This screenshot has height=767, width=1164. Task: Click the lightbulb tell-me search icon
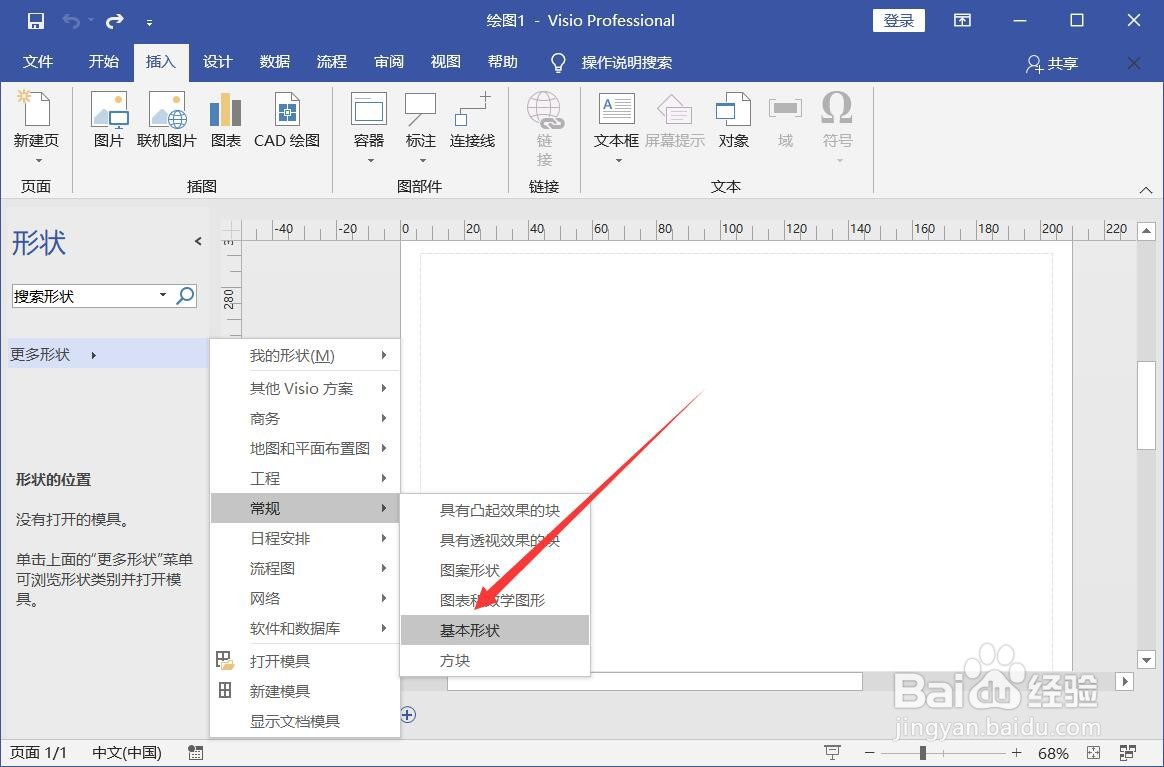coord(558,62)
